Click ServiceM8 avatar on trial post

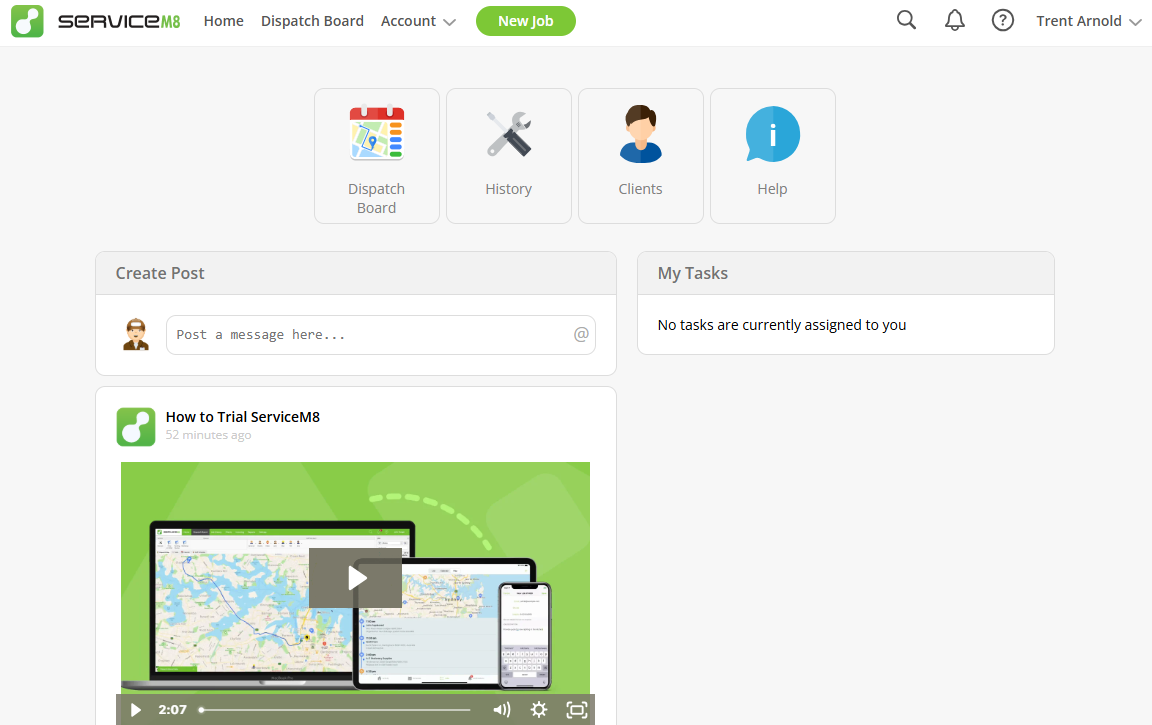click(136, 427)
